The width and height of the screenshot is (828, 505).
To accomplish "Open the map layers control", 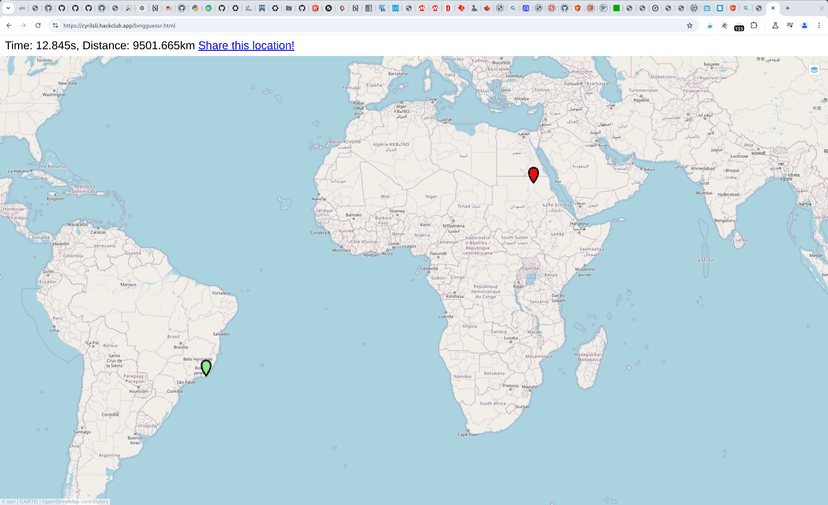I will [x=815, y=70].
